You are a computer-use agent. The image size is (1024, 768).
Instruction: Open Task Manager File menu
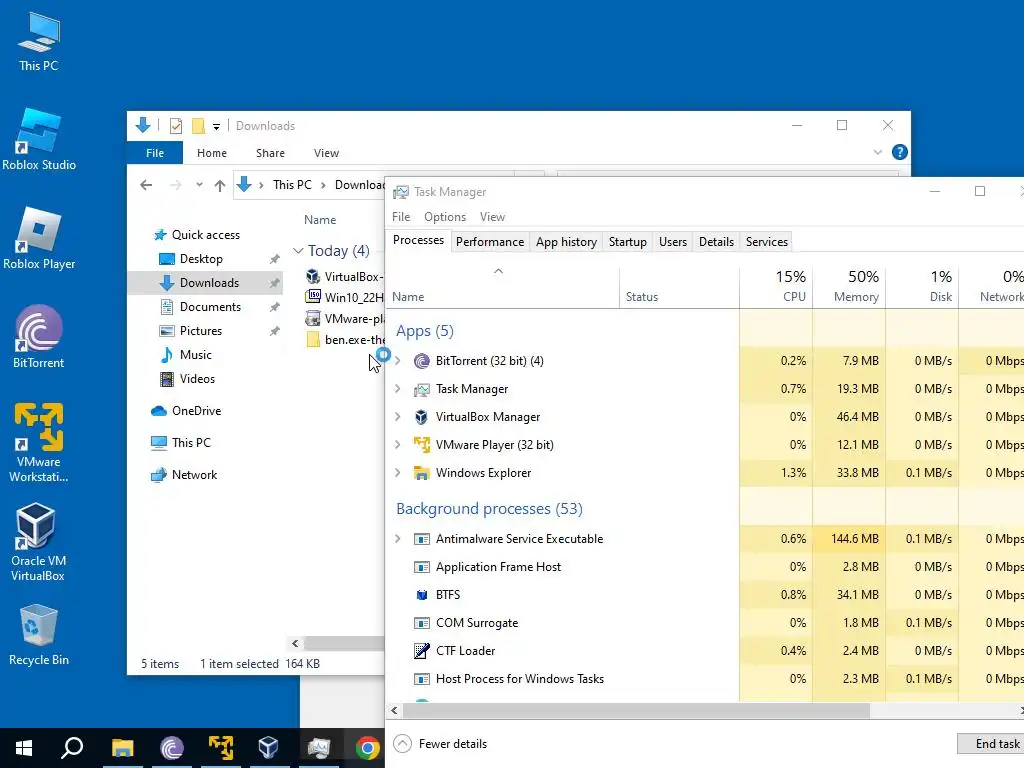[x=401, y=217]
